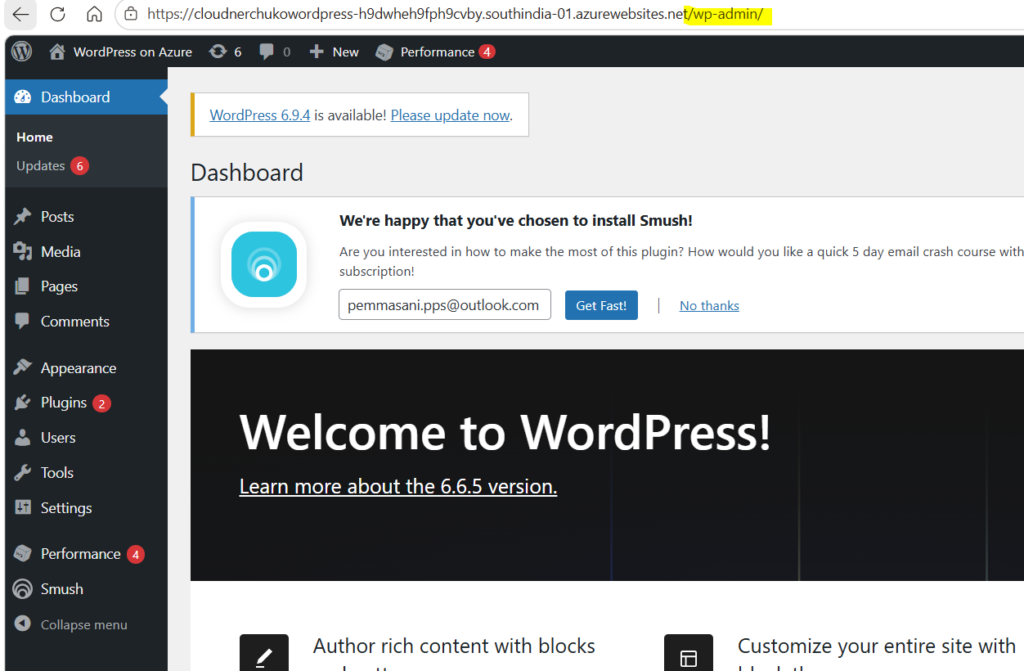
Task: Click the red 6 badge next to Updates
Action: coord(80,166)
